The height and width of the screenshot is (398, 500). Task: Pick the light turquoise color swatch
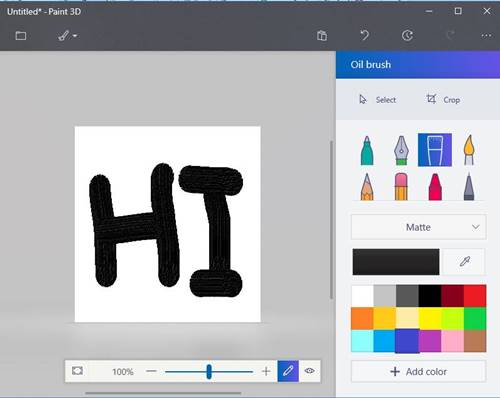coord(362,341)
